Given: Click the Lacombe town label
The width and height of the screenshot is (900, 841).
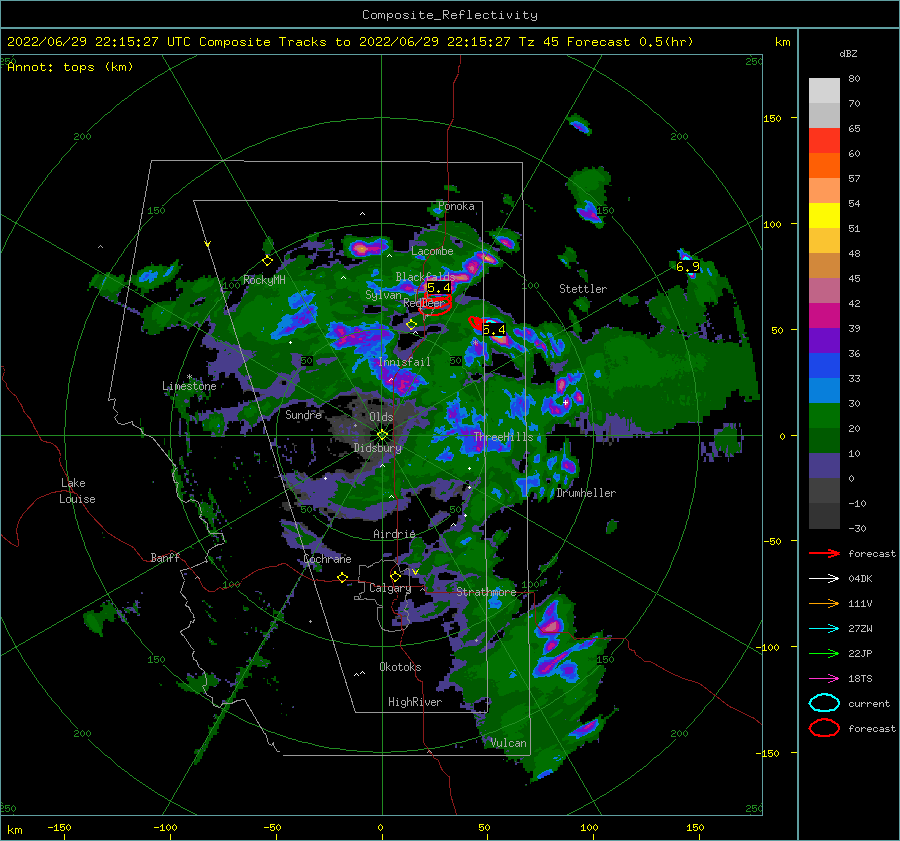Looking at the screenshot, I should click(x=432, y=251).
